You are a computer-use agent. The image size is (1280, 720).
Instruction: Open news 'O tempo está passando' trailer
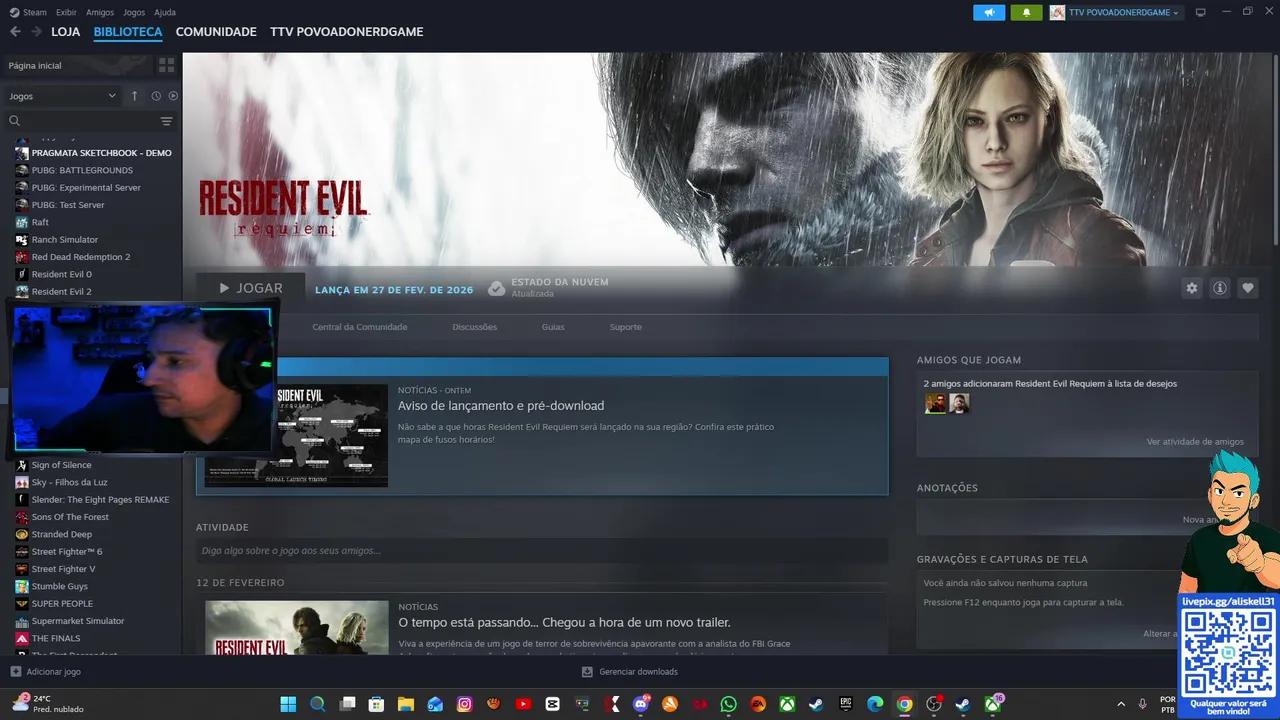(x=564, y=623)
